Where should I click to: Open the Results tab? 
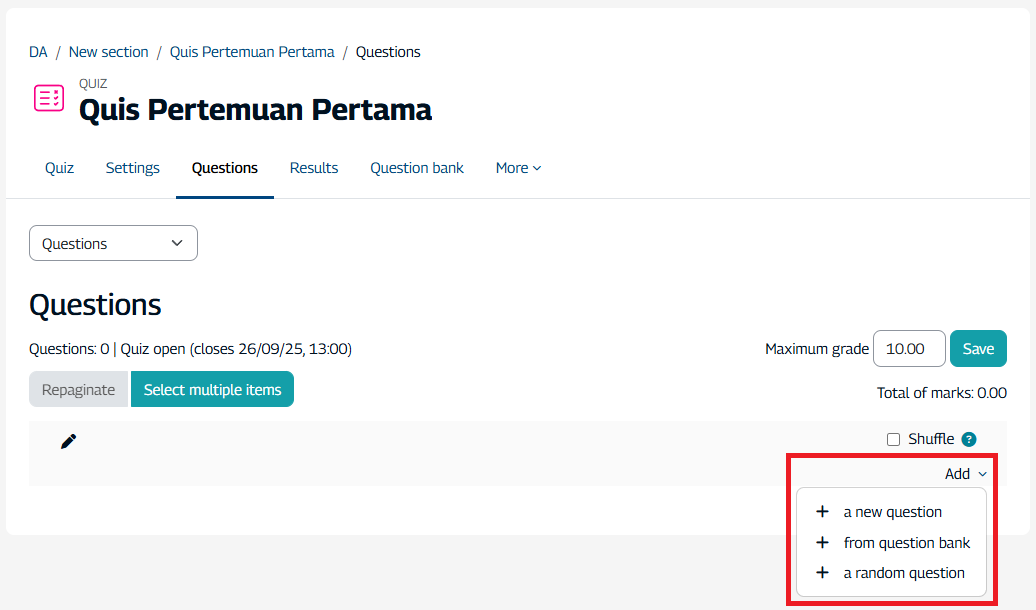[x=314, y=168]
